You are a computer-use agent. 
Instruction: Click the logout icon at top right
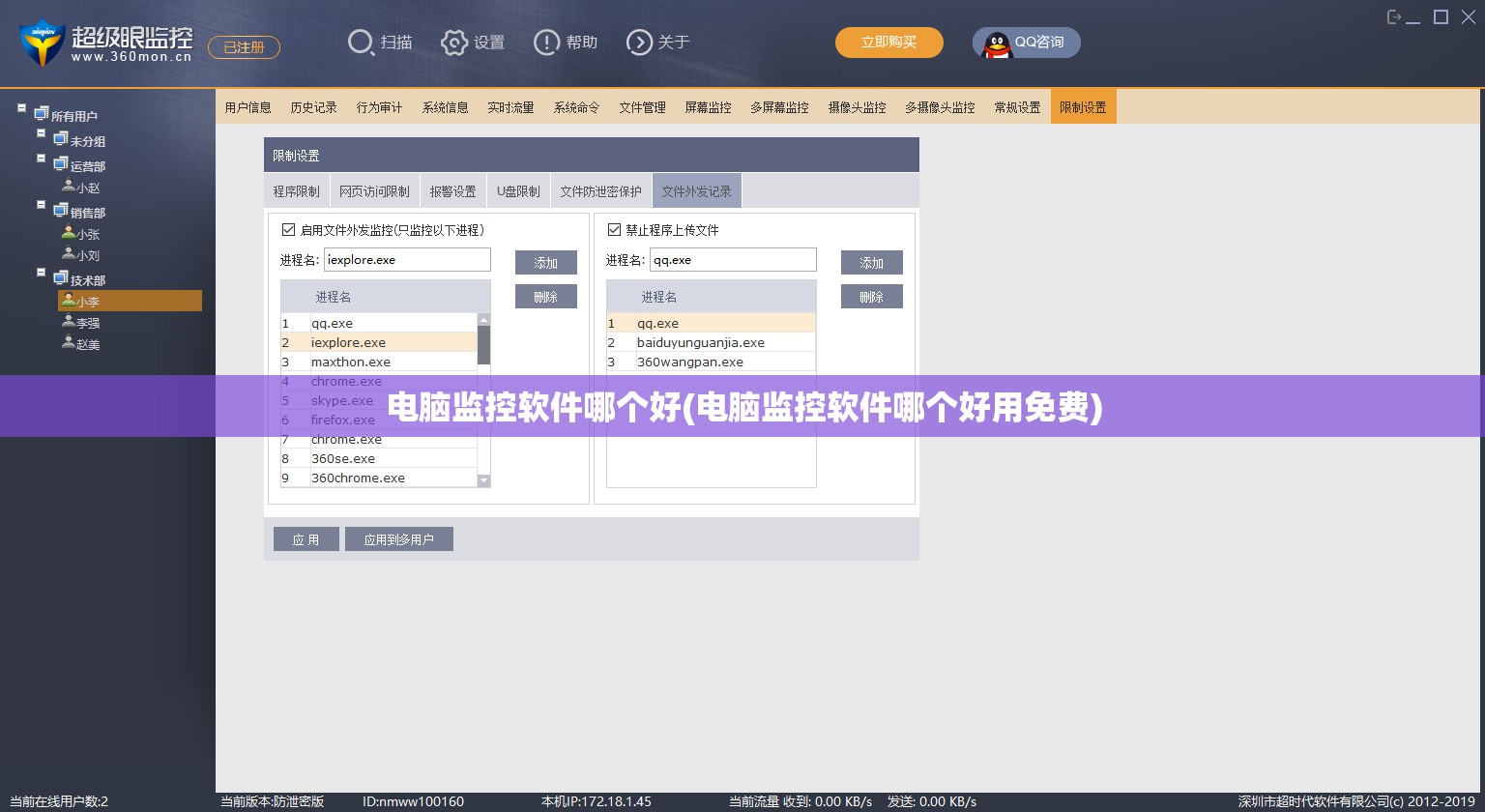[1394, 16]
